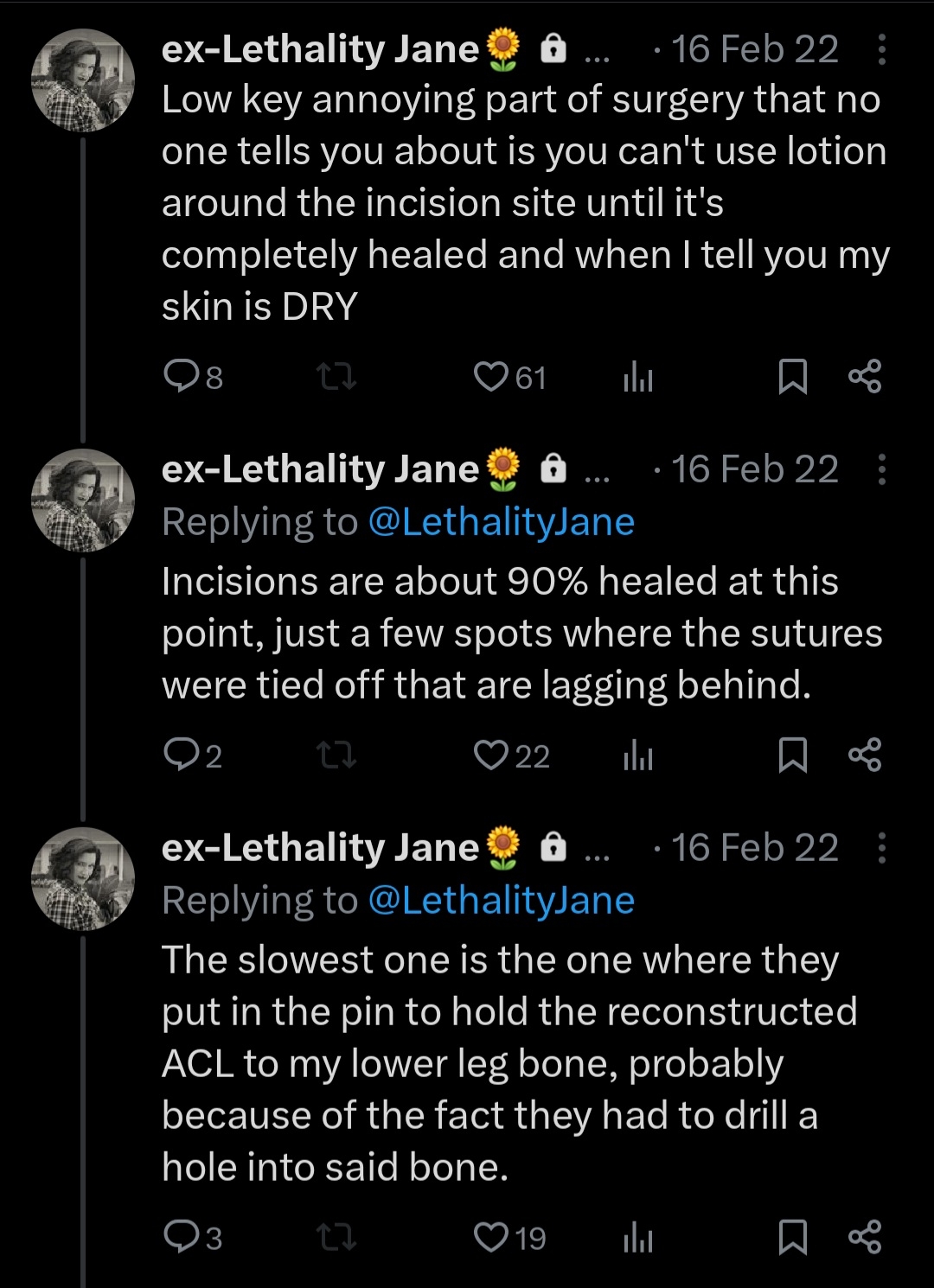Screen dimensions: 934x1288
Task: Like the tweet with 61 likes
Action: (491, 377)
